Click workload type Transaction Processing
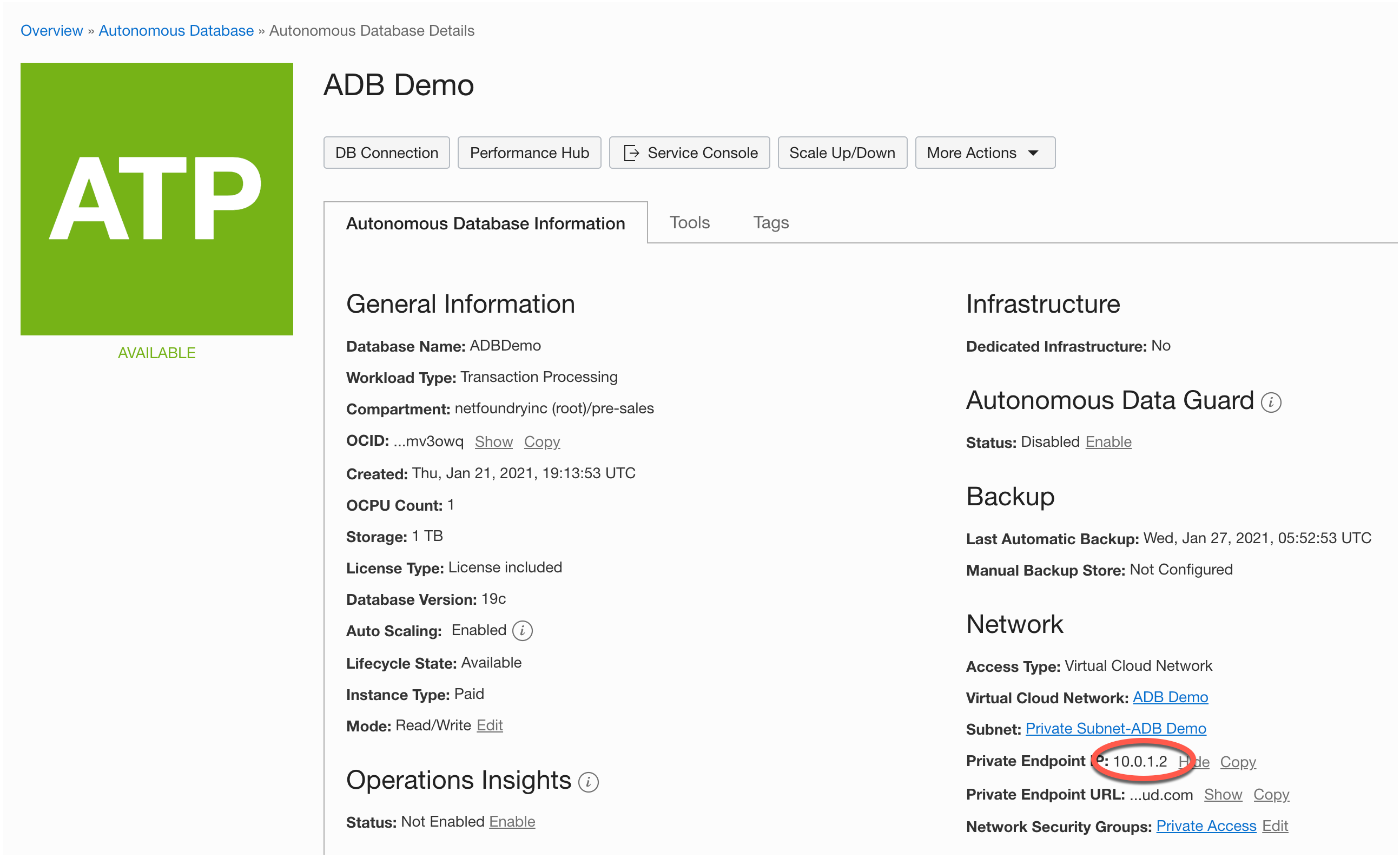The width and height of the screenshot is (1400, 858). 540,377
